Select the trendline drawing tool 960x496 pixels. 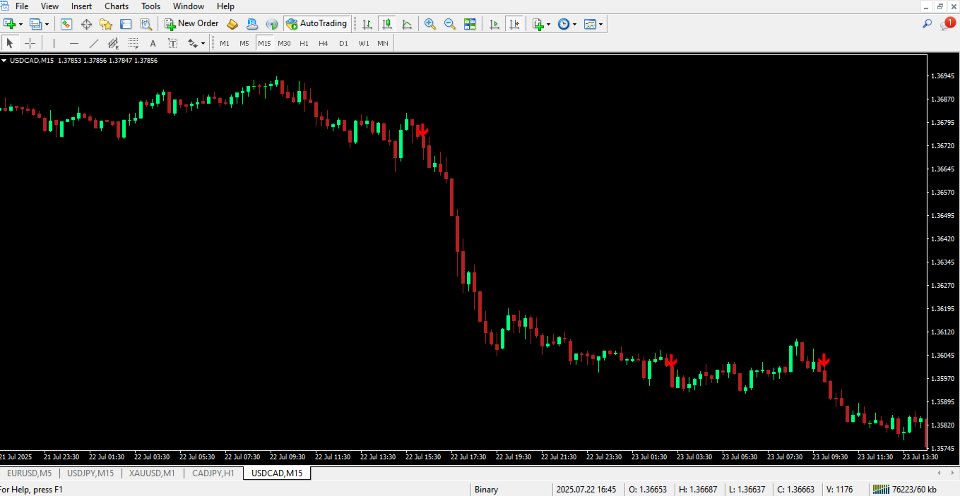pos(94,43)
